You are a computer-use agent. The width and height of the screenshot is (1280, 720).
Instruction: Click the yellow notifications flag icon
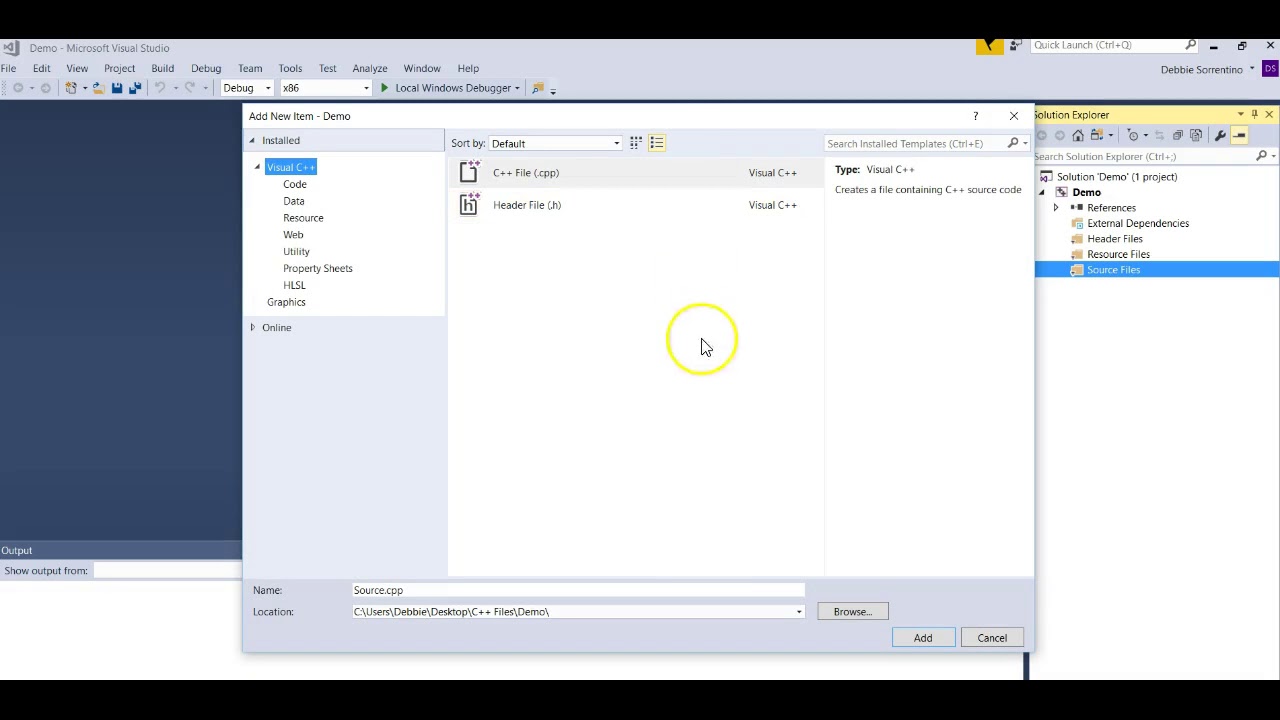pyautogui.click(x=989, y=45)
